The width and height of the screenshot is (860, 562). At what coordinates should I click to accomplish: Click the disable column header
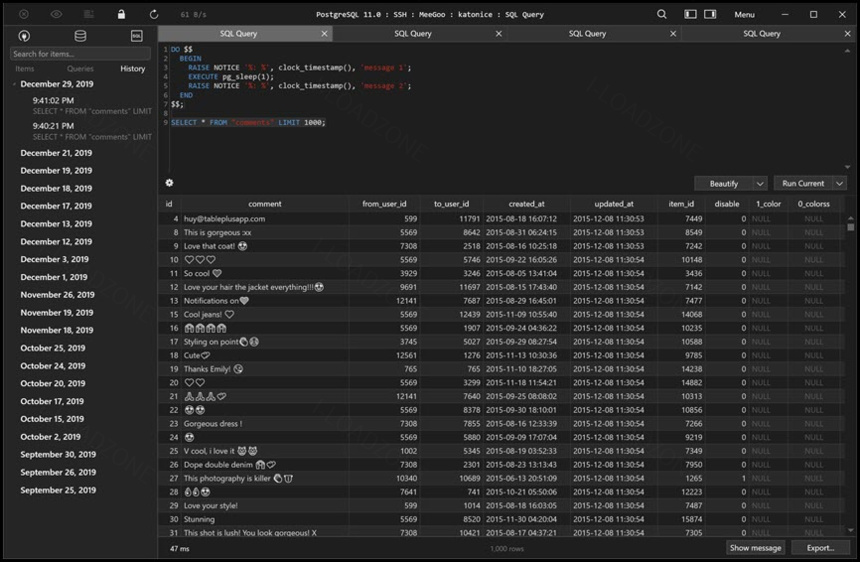(x=727, y=204)
